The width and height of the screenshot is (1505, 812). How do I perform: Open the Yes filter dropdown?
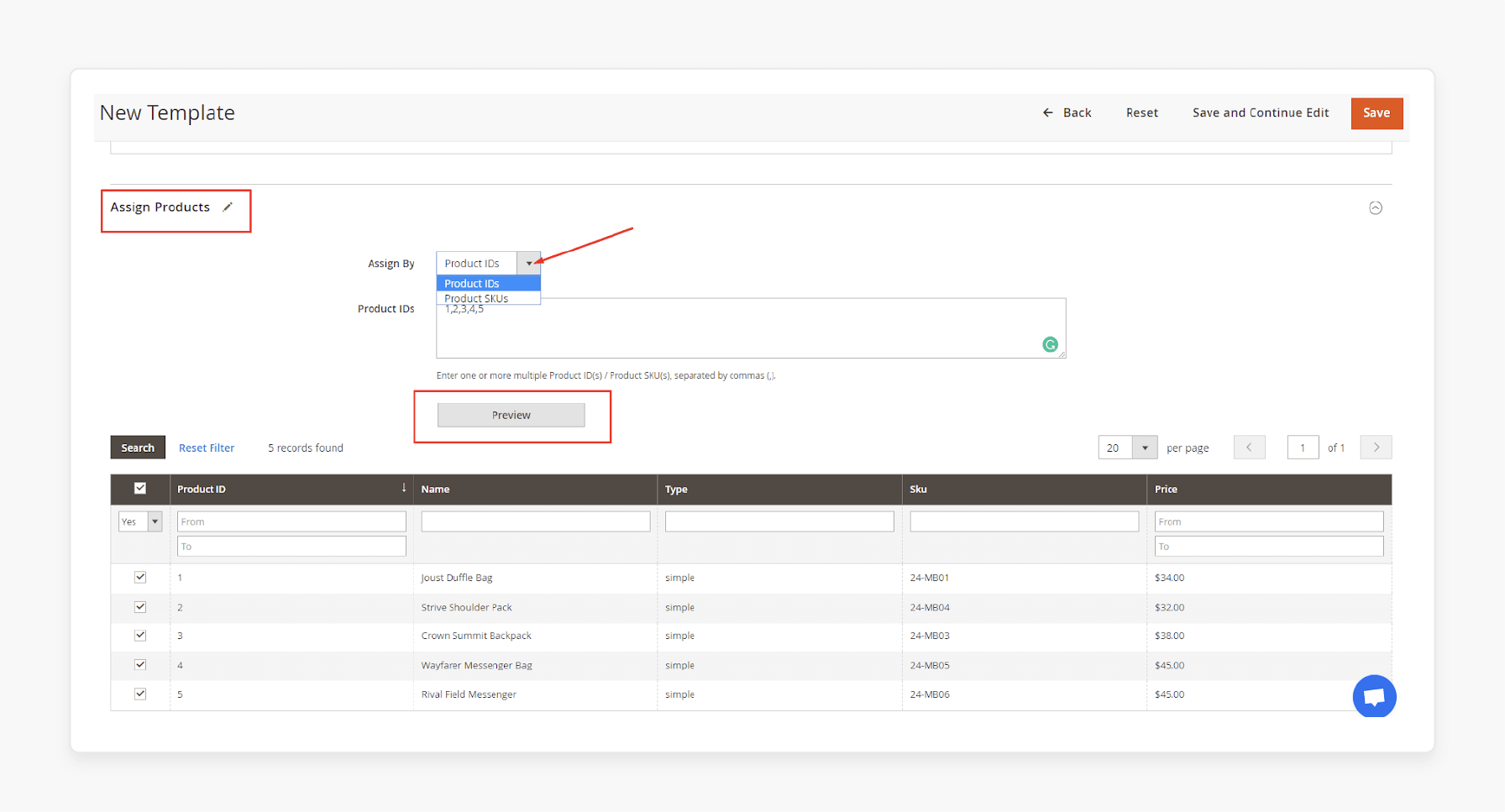click(x=140, y=521)
